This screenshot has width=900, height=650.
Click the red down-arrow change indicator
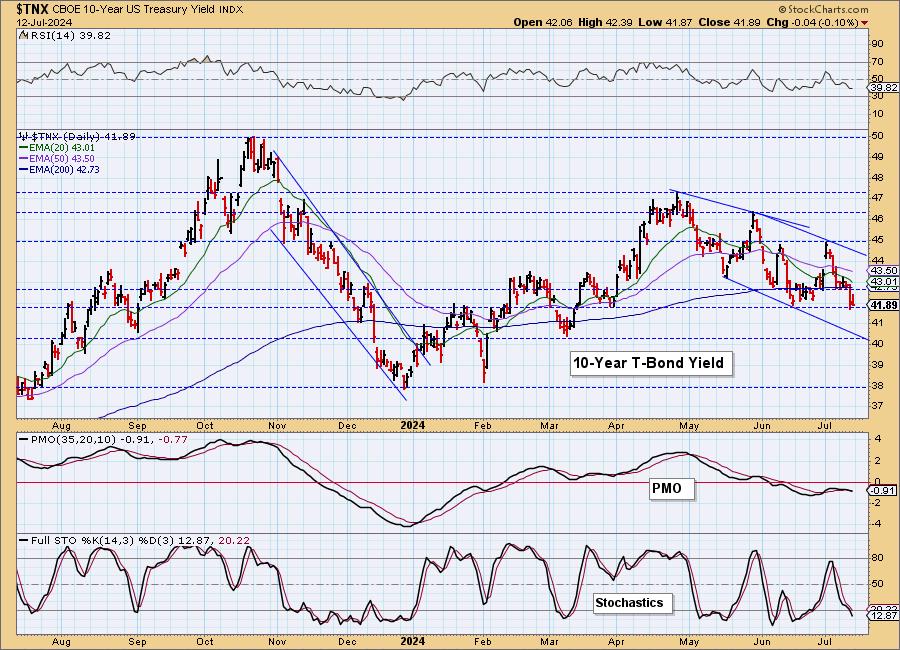[864, 23]
